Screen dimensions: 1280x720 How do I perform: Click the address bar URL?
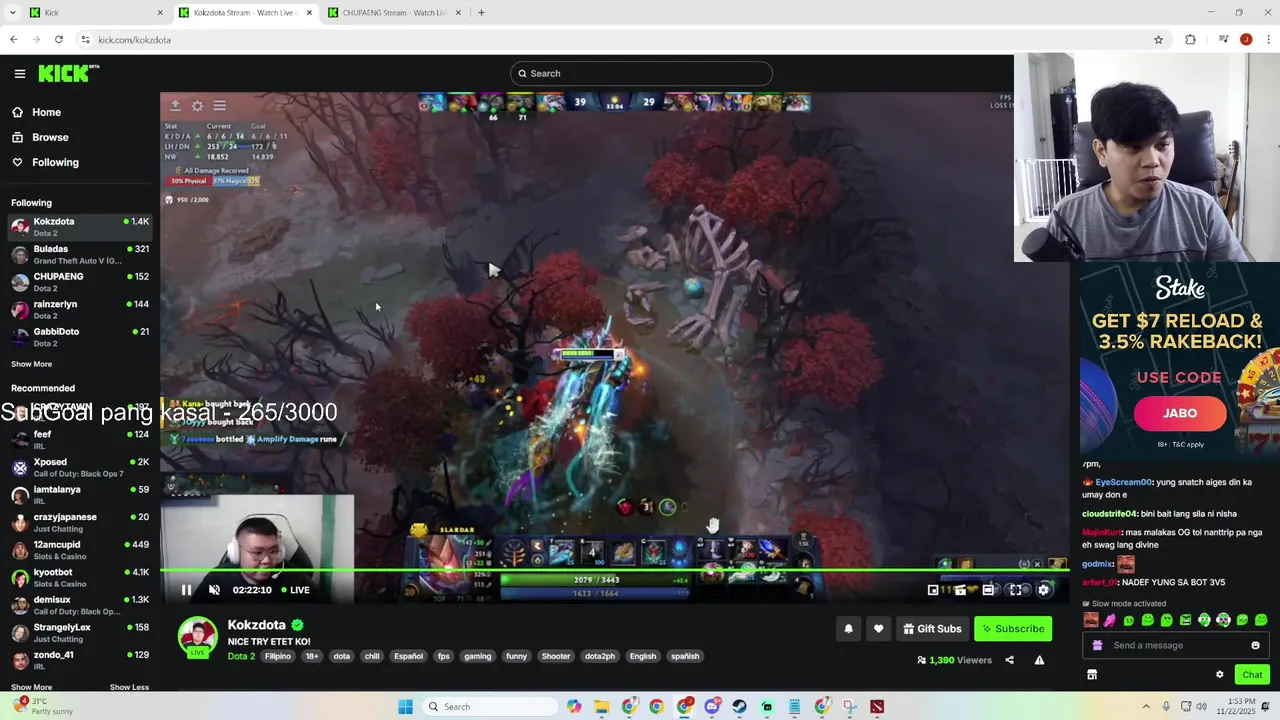tap(134, 40)
